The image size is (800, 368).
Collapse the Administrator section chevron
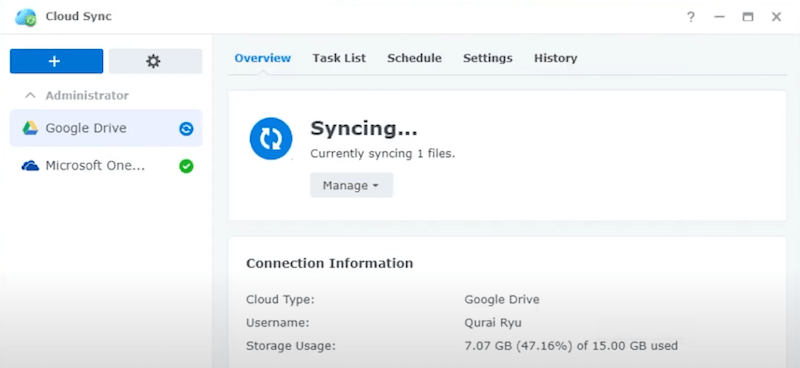tap(31, 95)
